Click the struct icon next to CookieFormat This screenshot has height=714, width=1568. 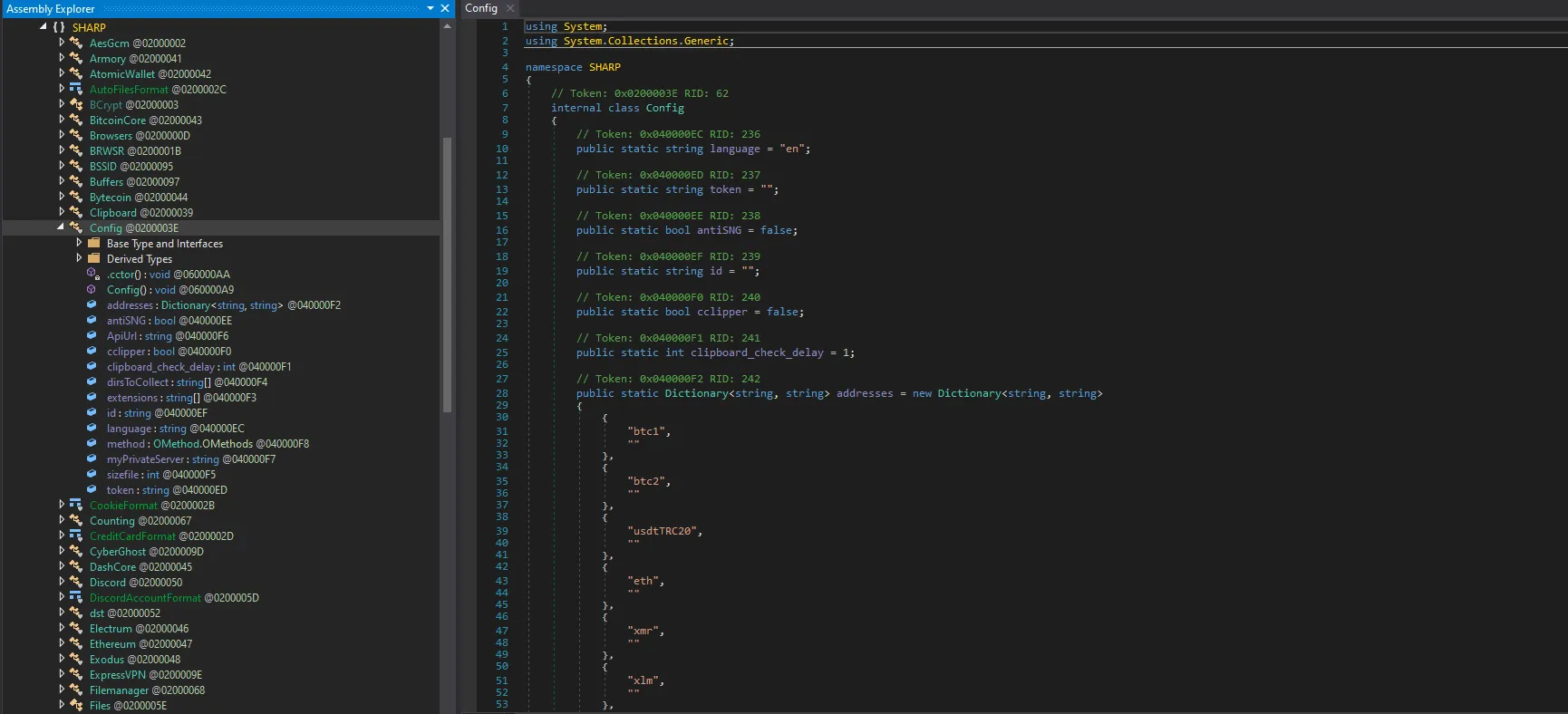coord(76,505)
